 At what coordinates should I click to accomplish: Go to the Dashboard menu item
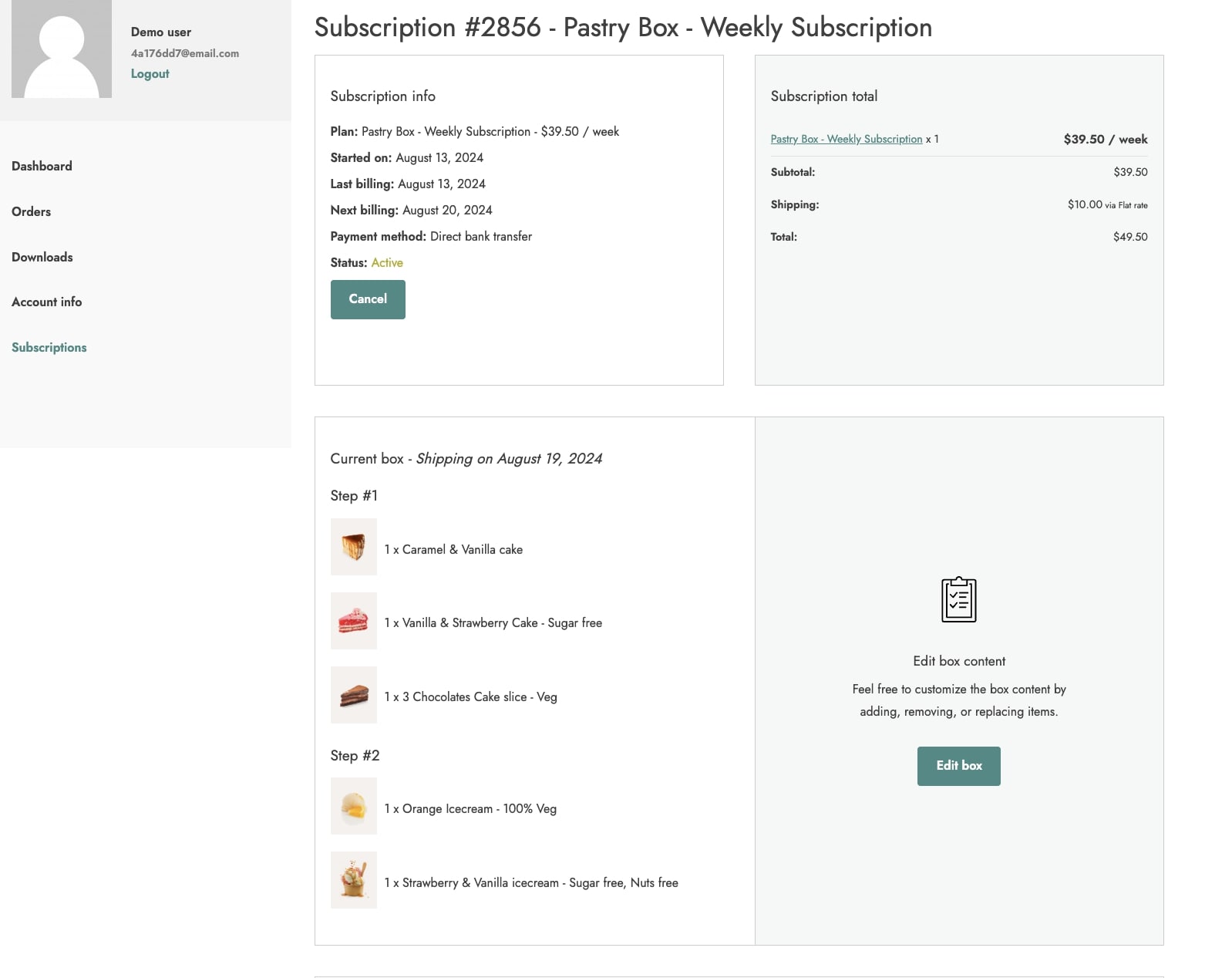[x=42, y=166]
